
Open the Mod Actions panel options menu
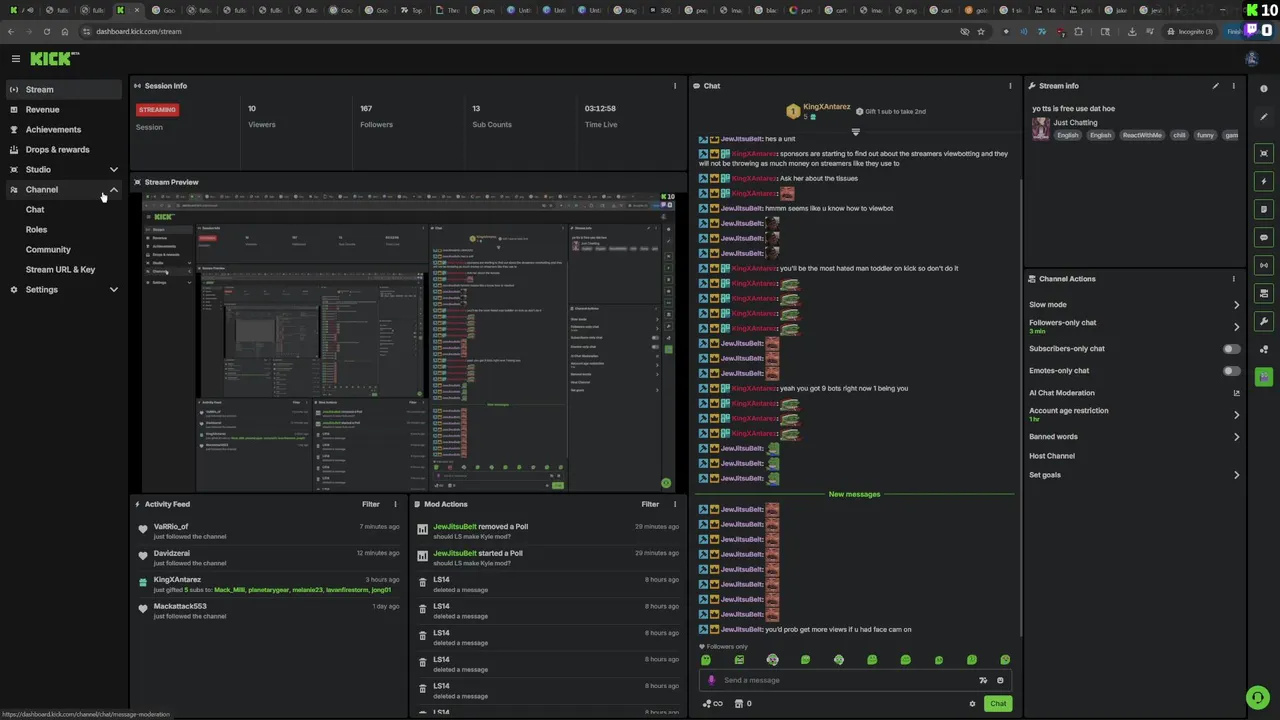coord(674,504)
